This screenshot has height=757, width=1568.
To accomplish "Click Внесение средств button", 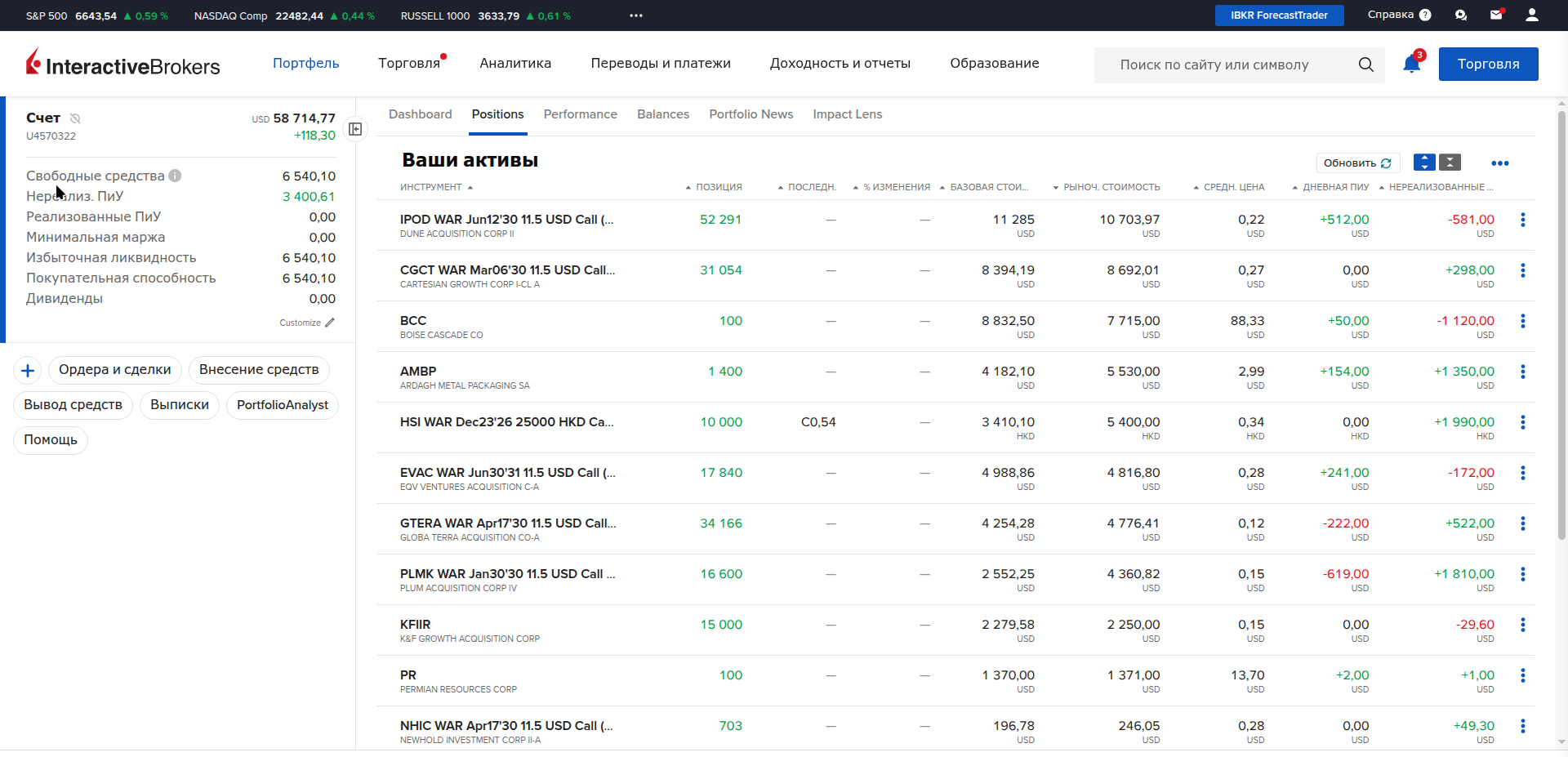I will click(x=259, y=370).
